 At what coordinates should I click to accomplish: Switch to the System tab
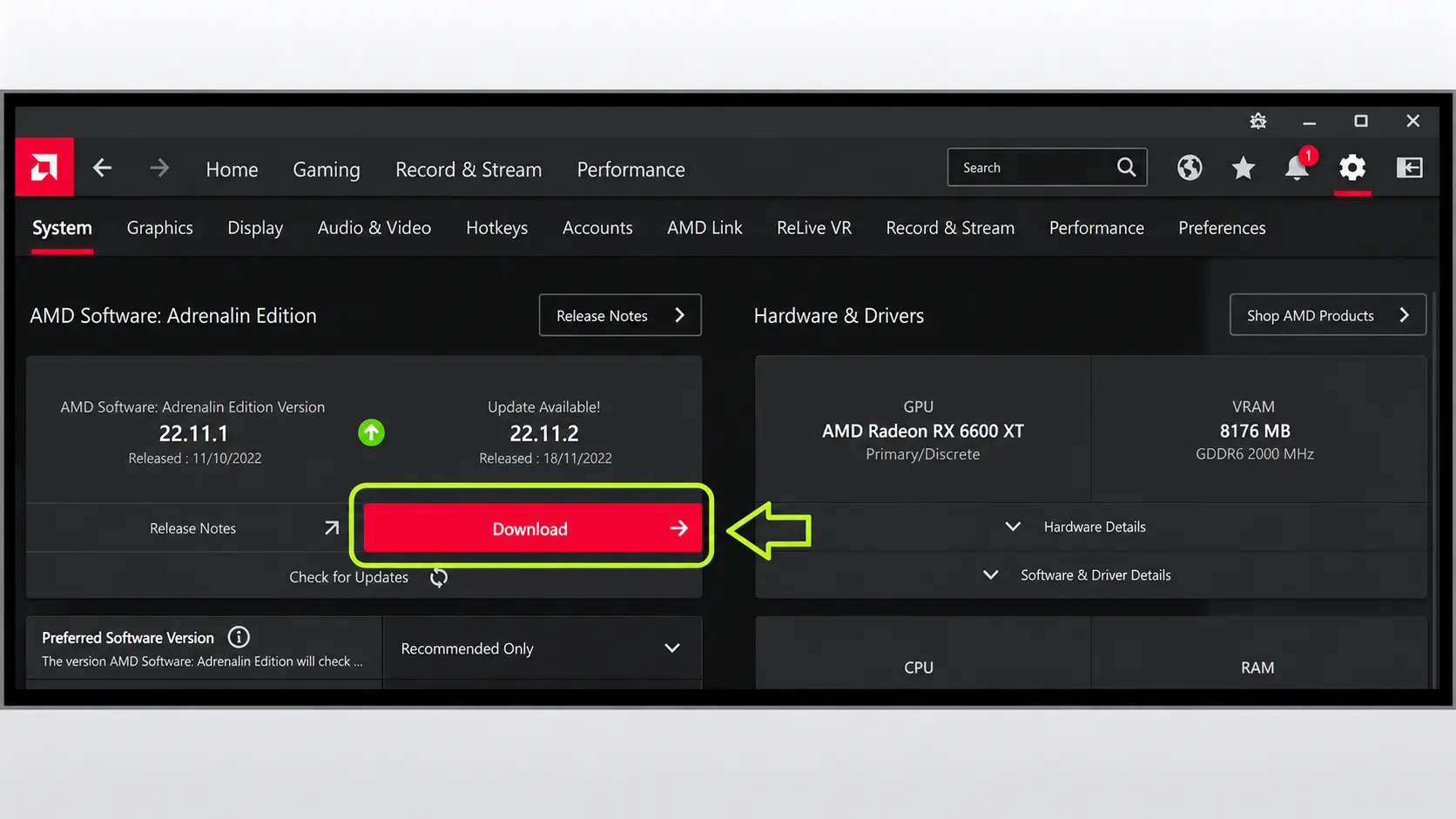[62, 228]
